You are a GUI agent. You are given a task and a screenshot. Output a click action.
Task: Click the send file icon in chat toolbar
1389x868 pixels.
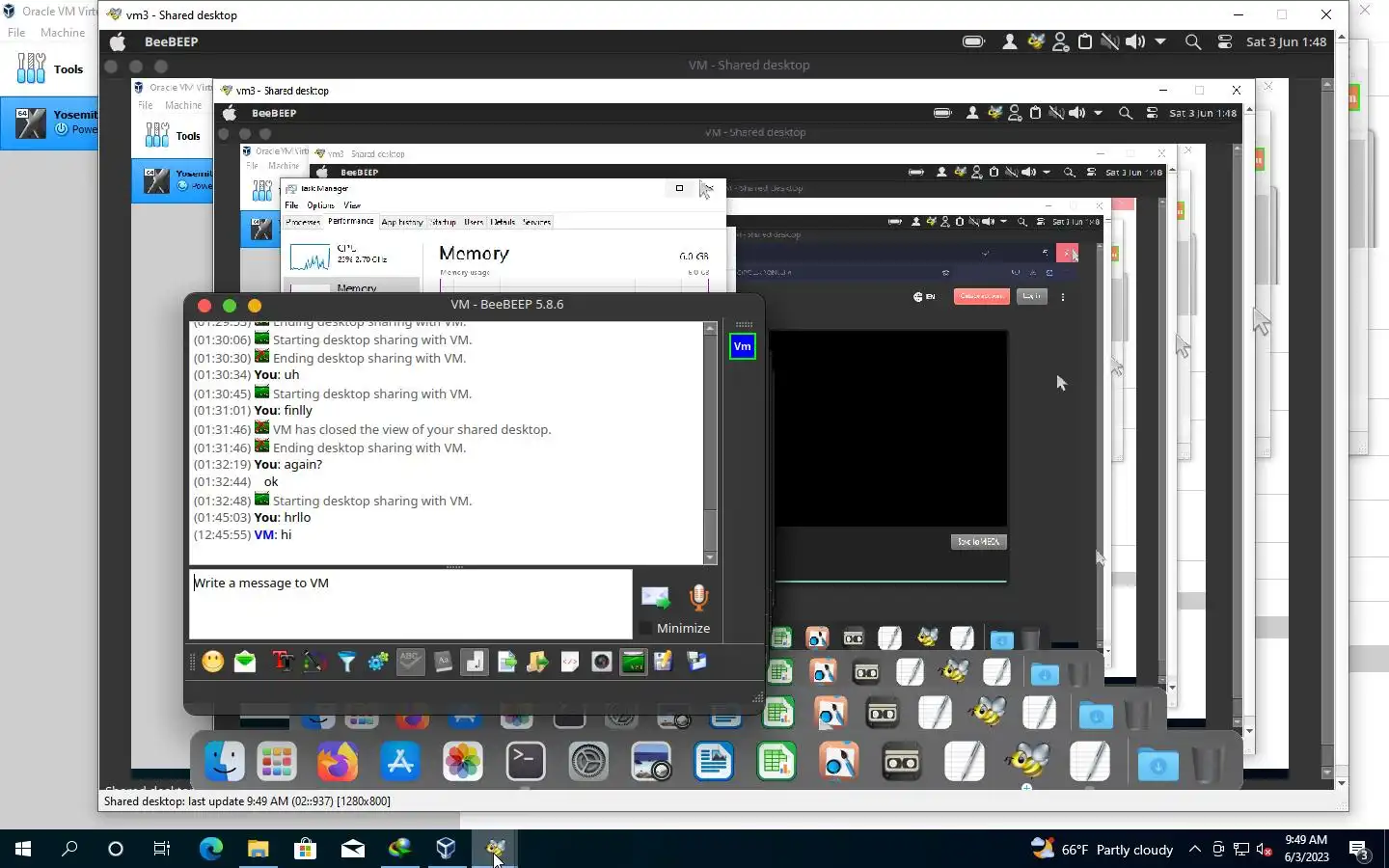click(506, 662)
